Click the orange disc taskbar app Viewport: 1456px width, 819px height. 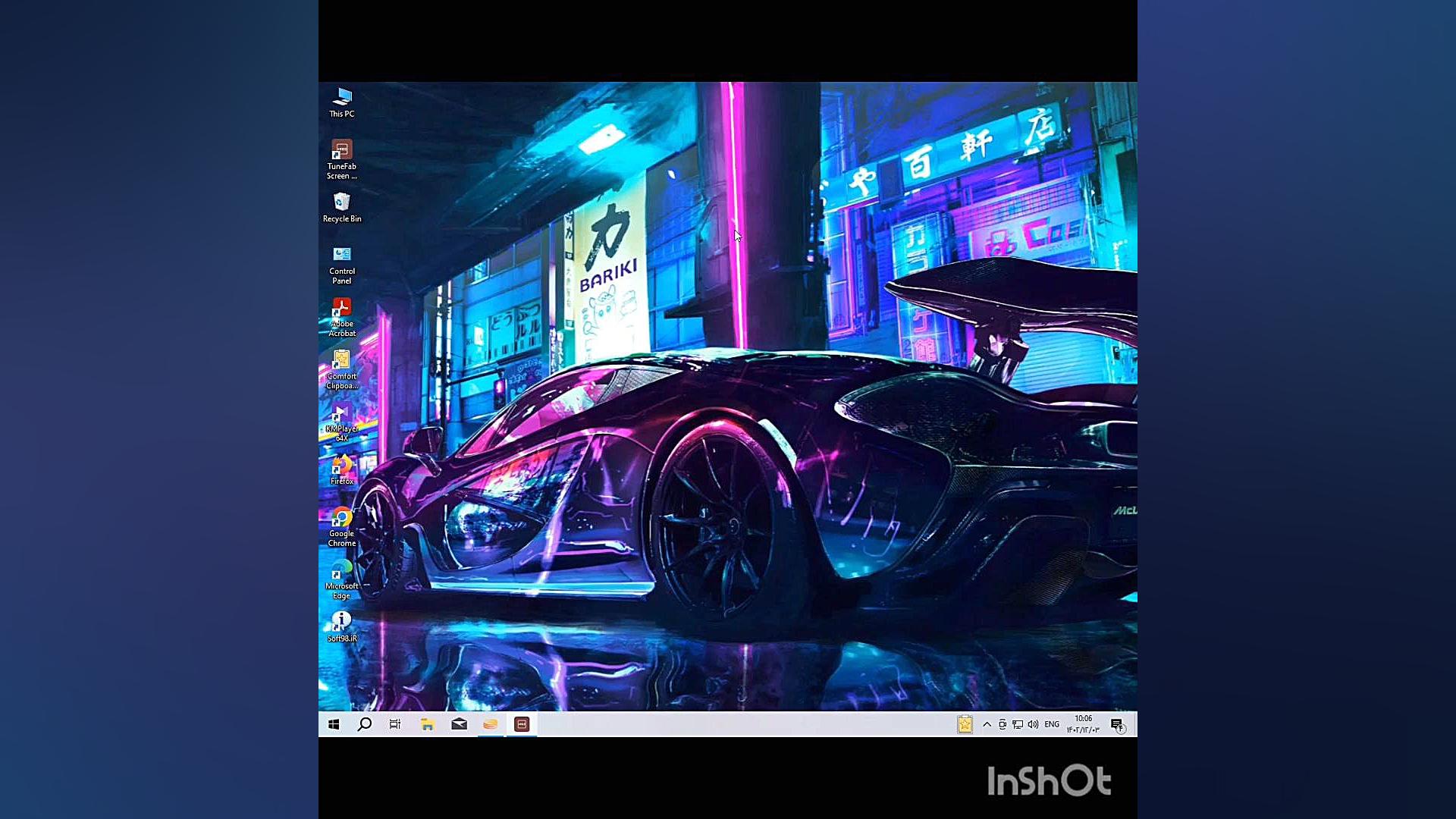tap(491, 724)
